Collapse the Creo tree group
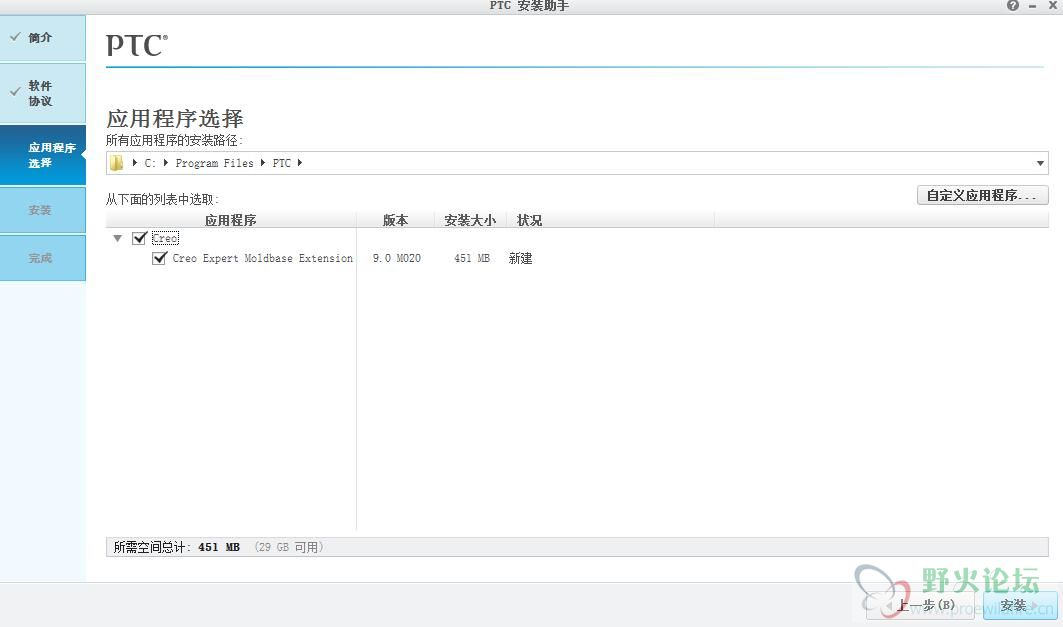Viewport: 1063px width, 627px height. pos(117,239)
